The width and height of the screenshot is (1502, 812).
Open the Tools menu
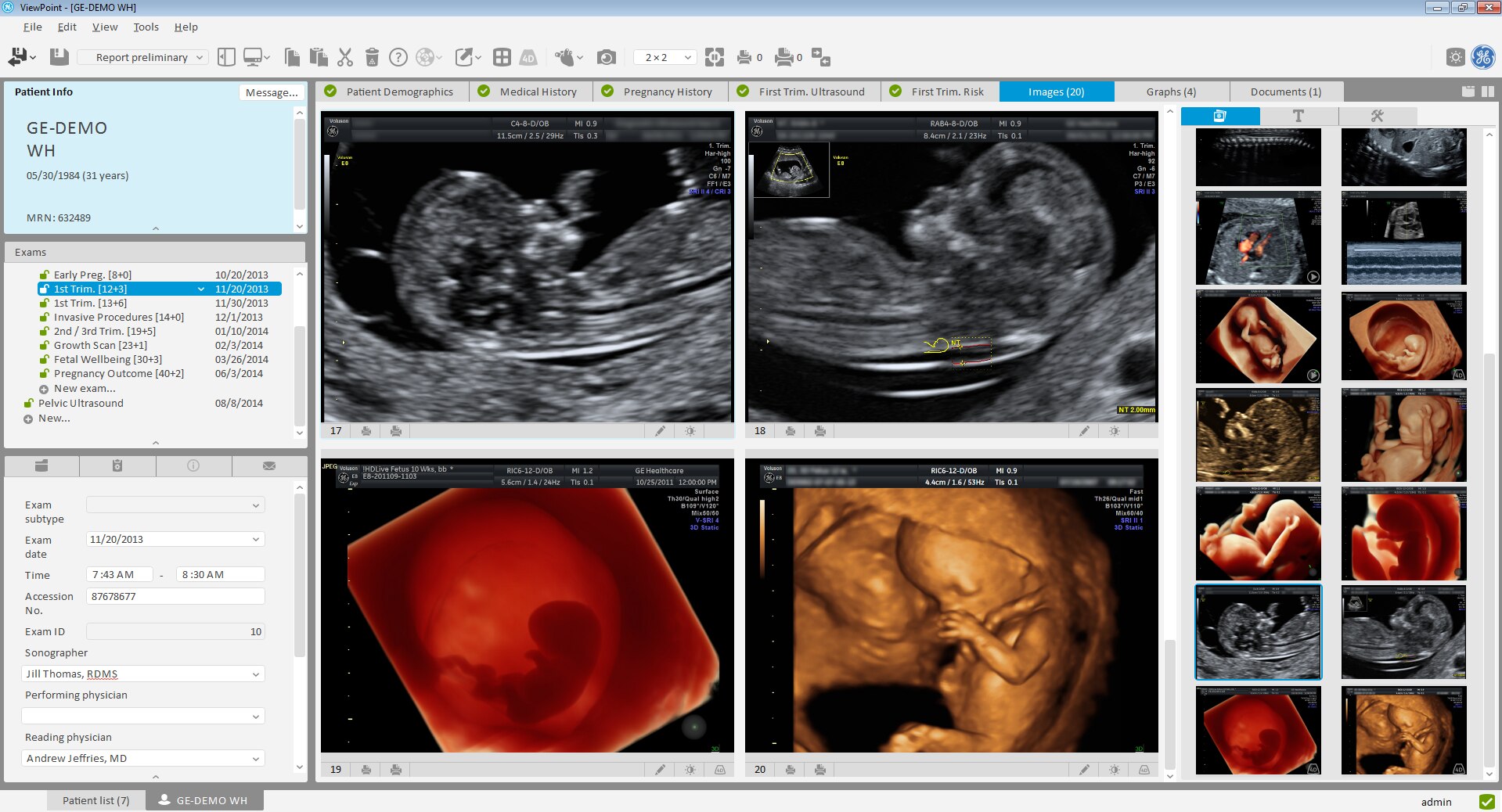point(146,27)
